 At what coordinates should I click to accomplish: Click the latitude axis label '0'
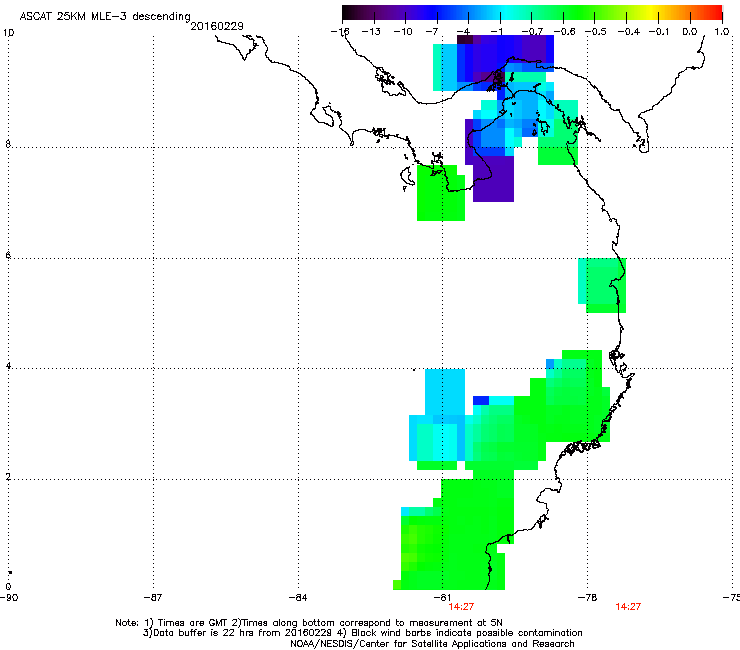(x=8, y=587)
